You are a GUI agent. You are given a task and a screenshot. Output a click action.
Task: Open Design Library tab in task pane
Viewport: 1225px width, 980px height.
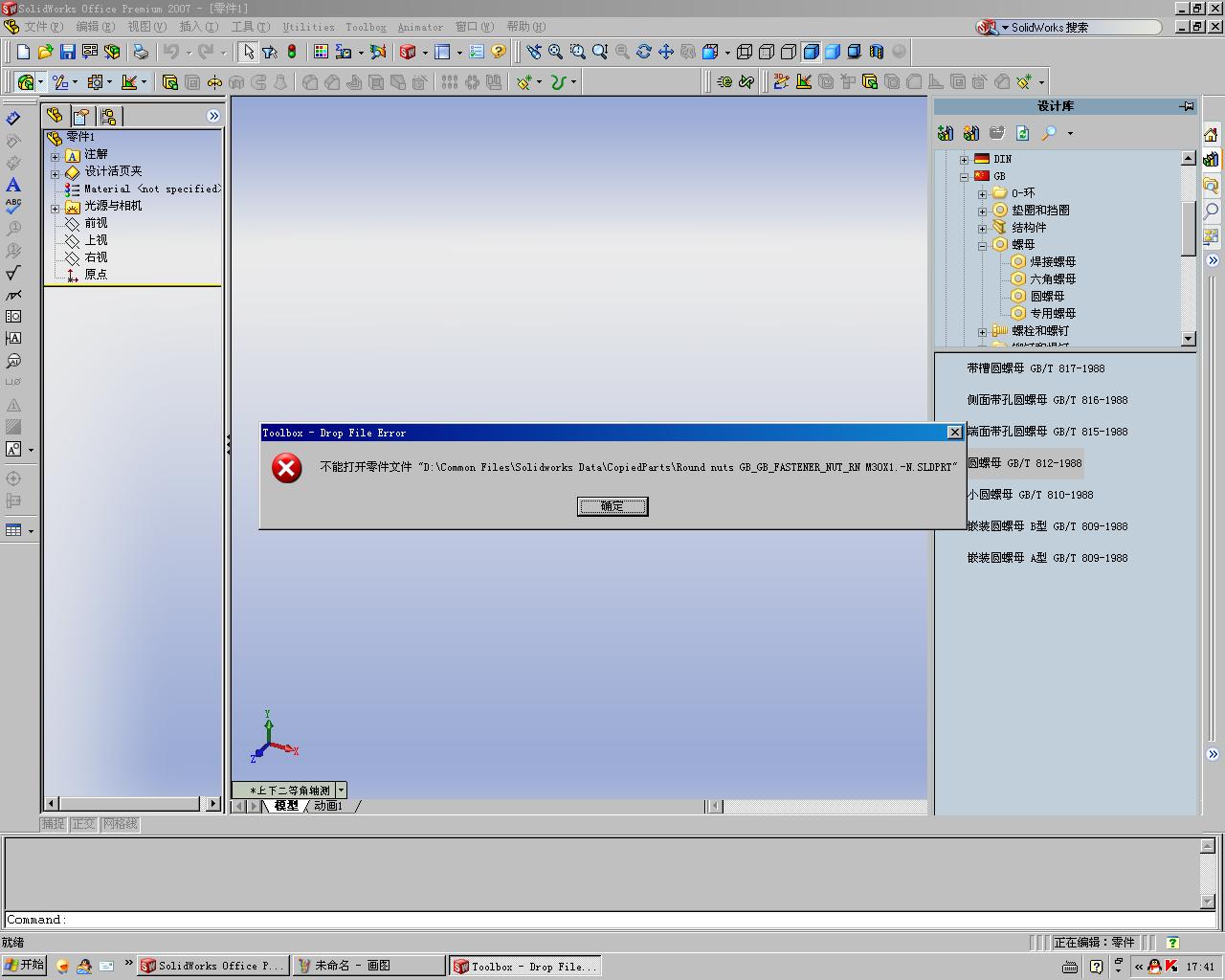click(x=1212, y=159)
